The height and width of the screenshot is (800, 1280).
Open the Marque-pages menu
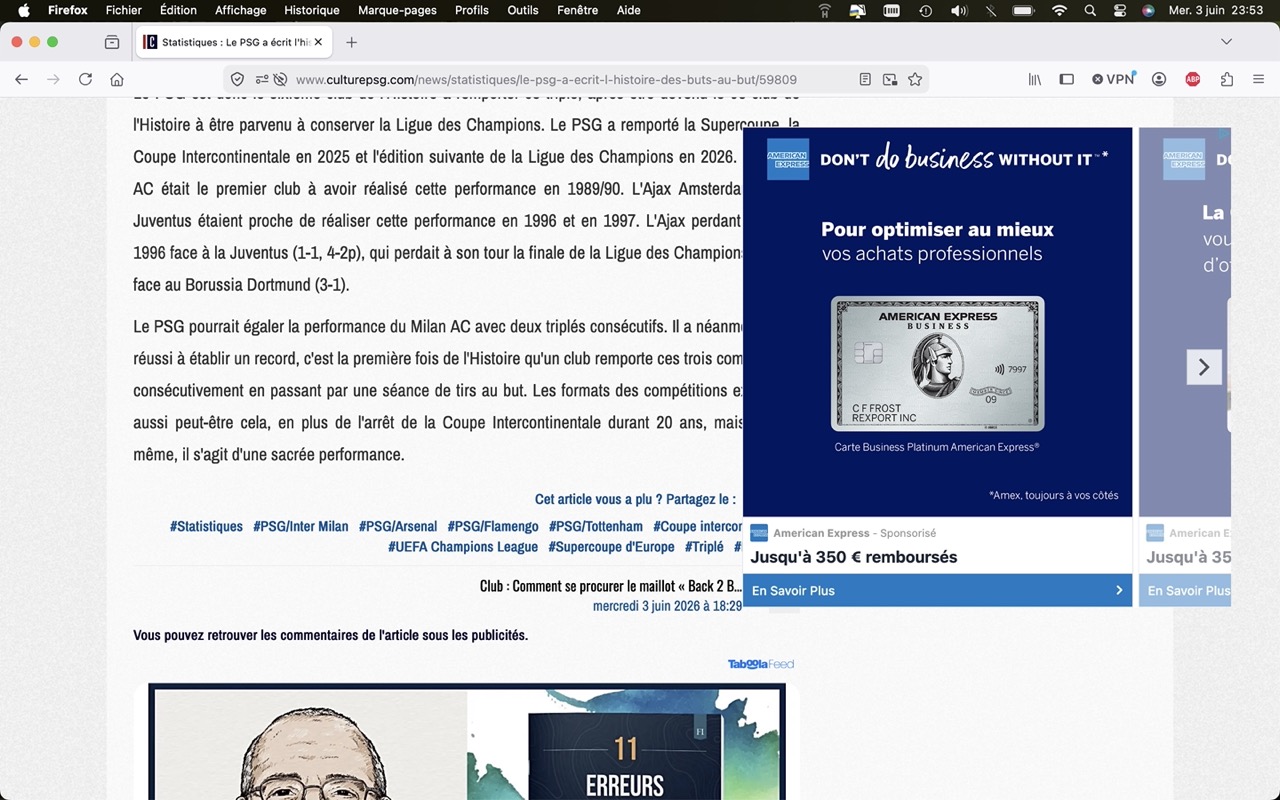click(x=397, y=11)
